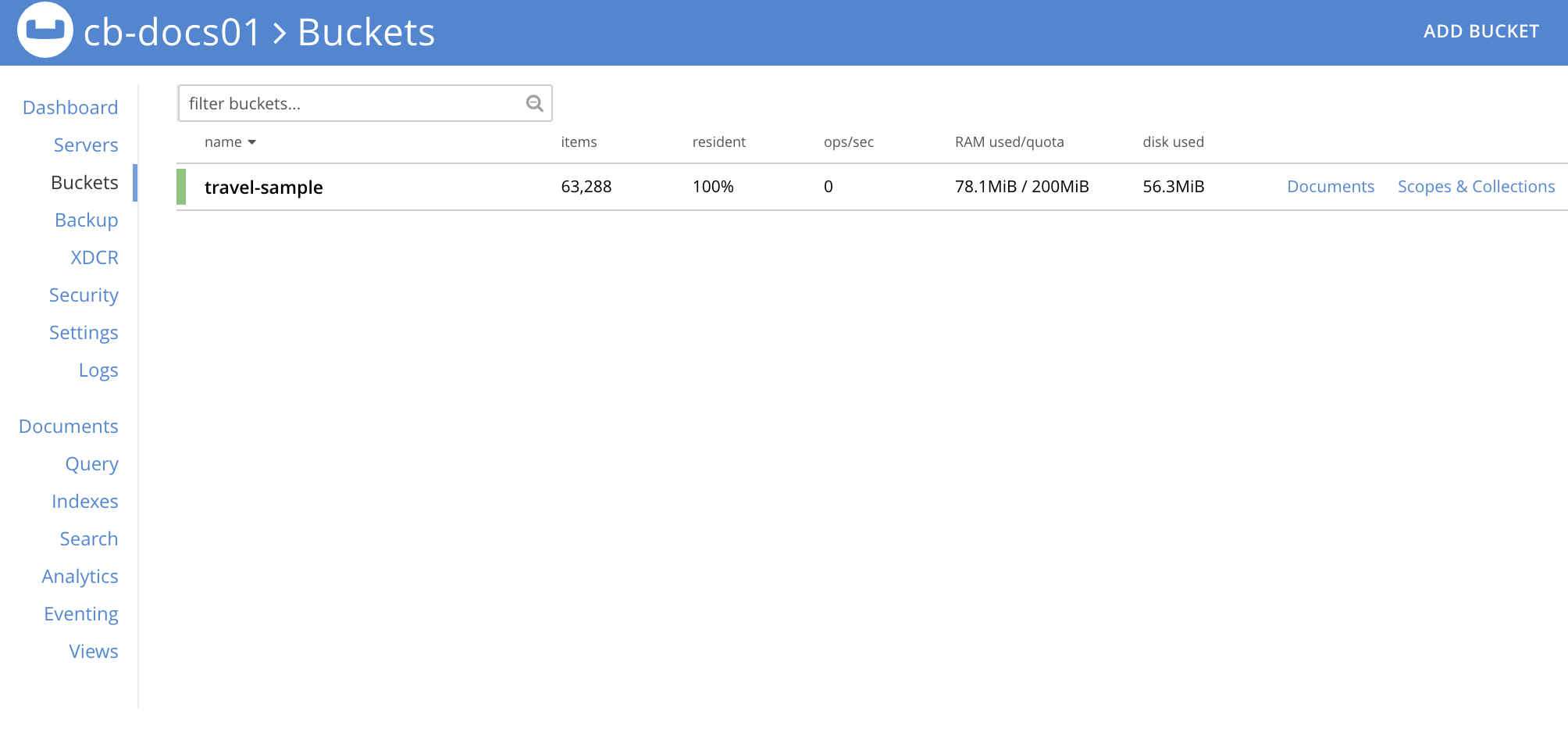
Task: Select Eventing in the sidebar
Action: pyautogui.click(x=81, y=614)
